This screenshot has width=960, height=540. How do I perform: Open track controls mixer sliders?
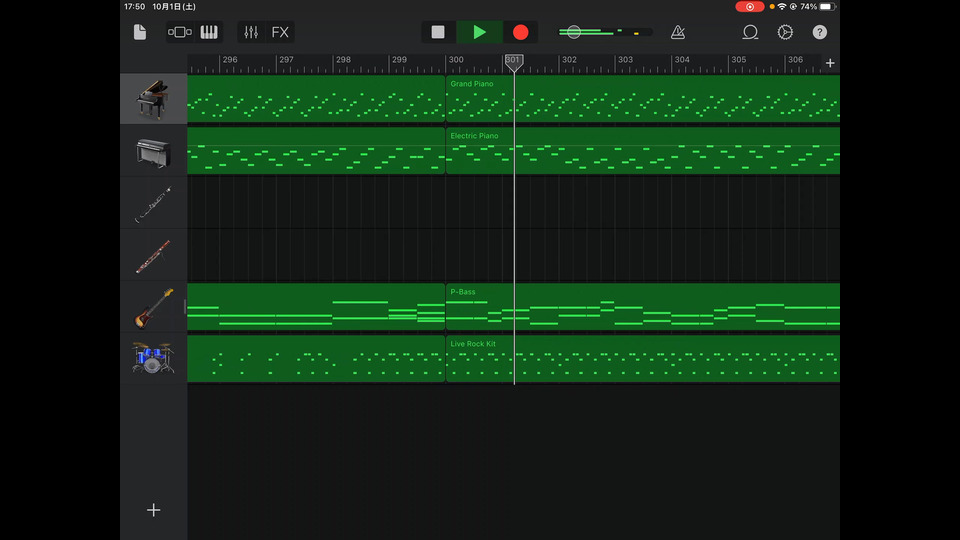point(251,32)
